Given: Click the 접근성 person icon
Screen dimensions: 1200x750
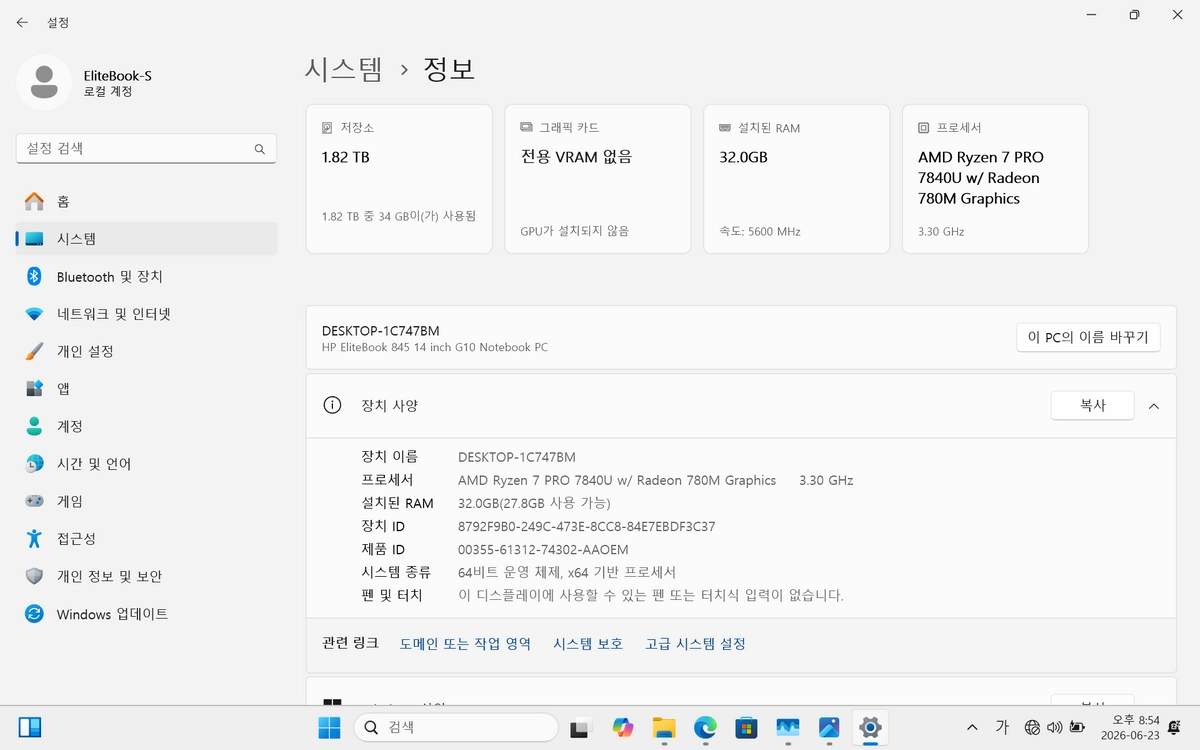Looking at the screenshot, I should coord(35,539).
